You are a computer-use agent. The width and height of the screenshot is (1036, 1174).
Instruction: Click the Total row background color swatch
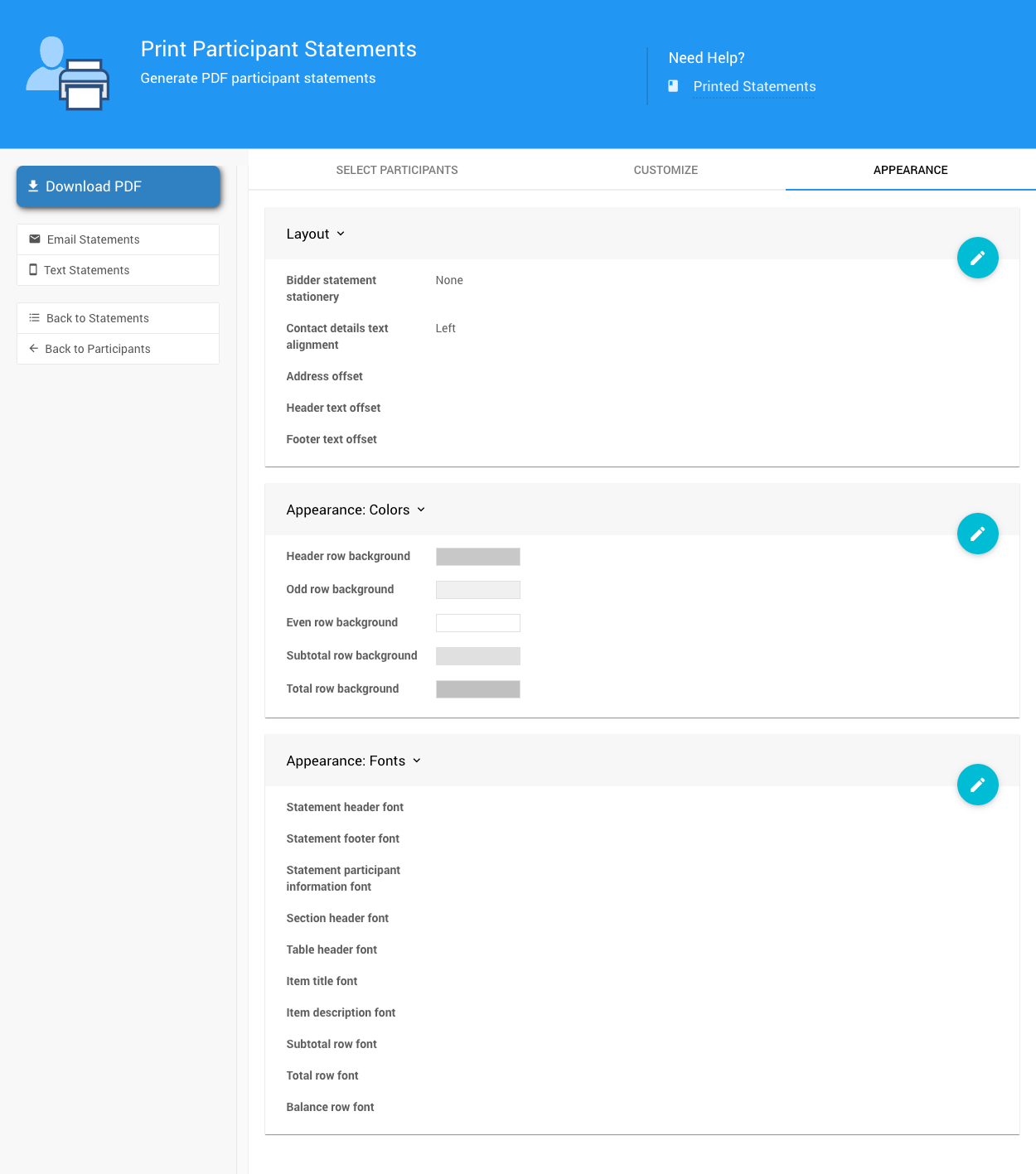click(x=478, y=689)
